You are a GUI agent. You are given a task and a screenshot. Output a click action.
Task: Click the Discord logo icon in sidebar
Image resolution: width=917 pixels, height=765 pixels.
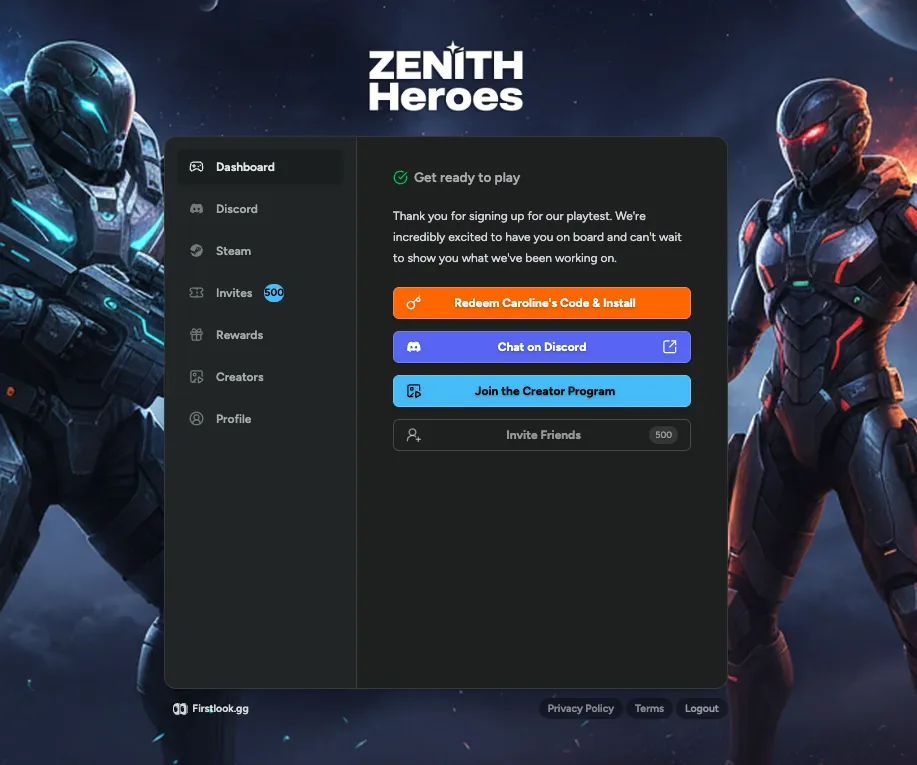(197, 209)
